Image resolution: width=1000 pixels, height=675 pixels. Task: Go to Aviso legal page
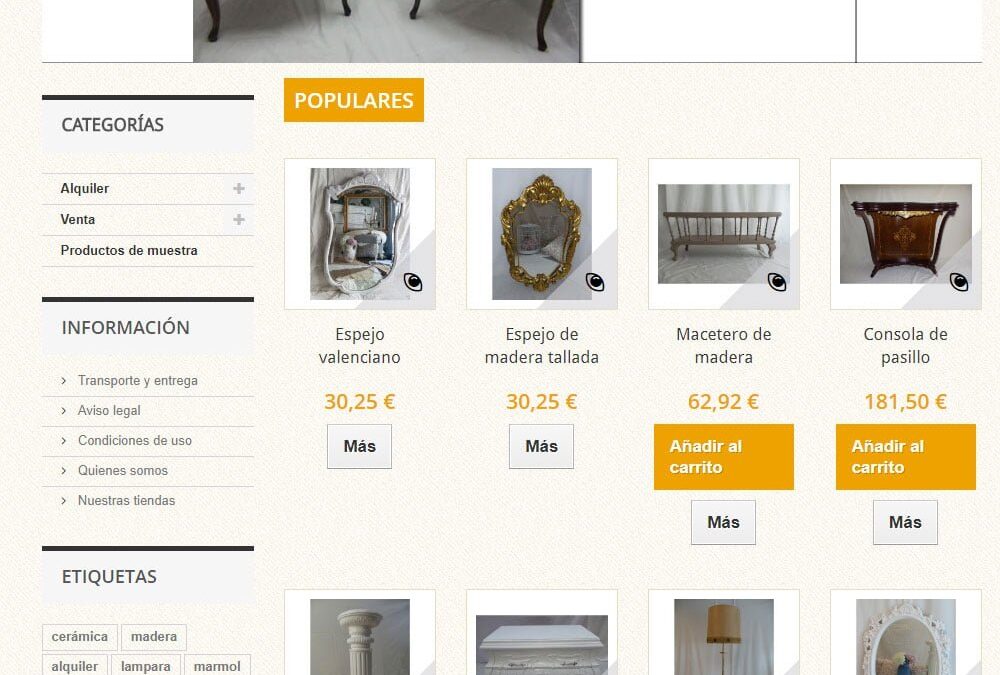click(109, 410)
